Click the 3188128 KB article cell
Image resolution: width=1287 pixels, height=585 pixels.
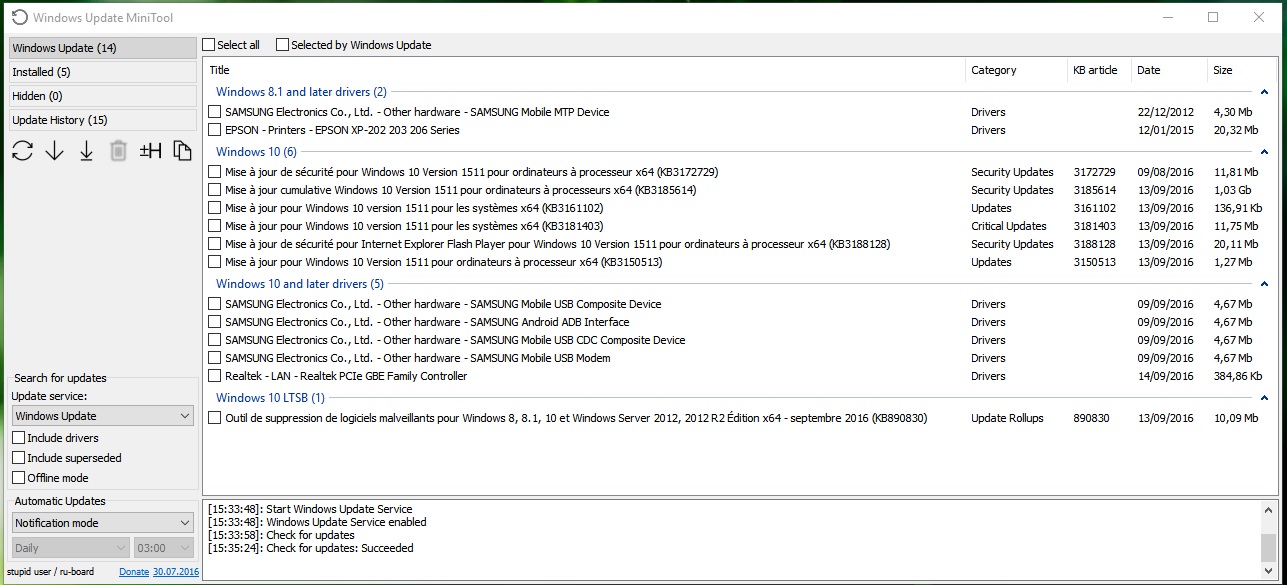pyautogui.click(x=1094, y=244)
